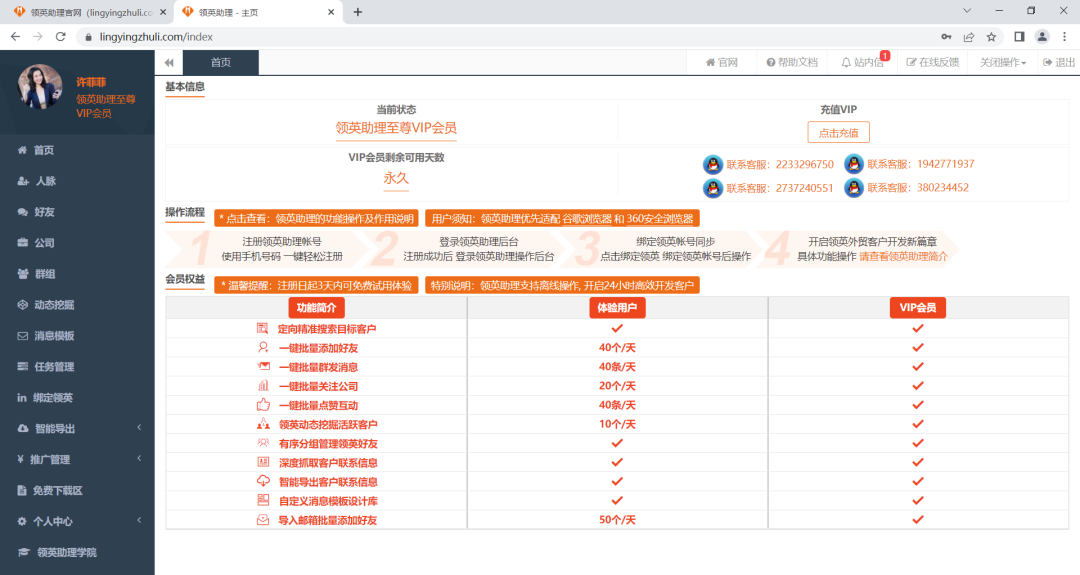
Task: Click icon beside 领英动态挖掘活跃客户
Action: click(263, 424)
